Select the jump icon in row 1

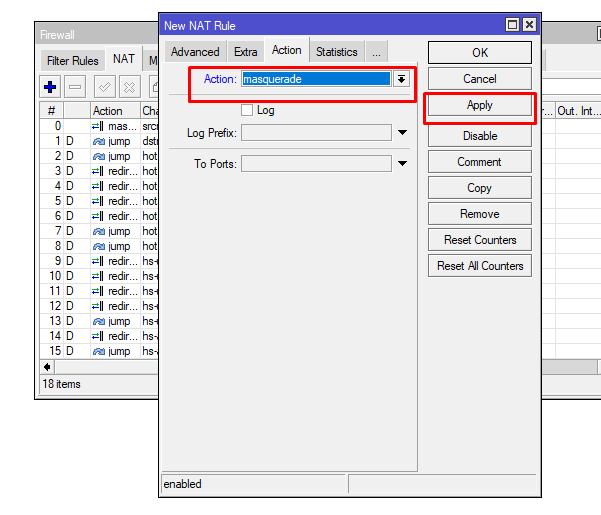click(x=98, y=142)
